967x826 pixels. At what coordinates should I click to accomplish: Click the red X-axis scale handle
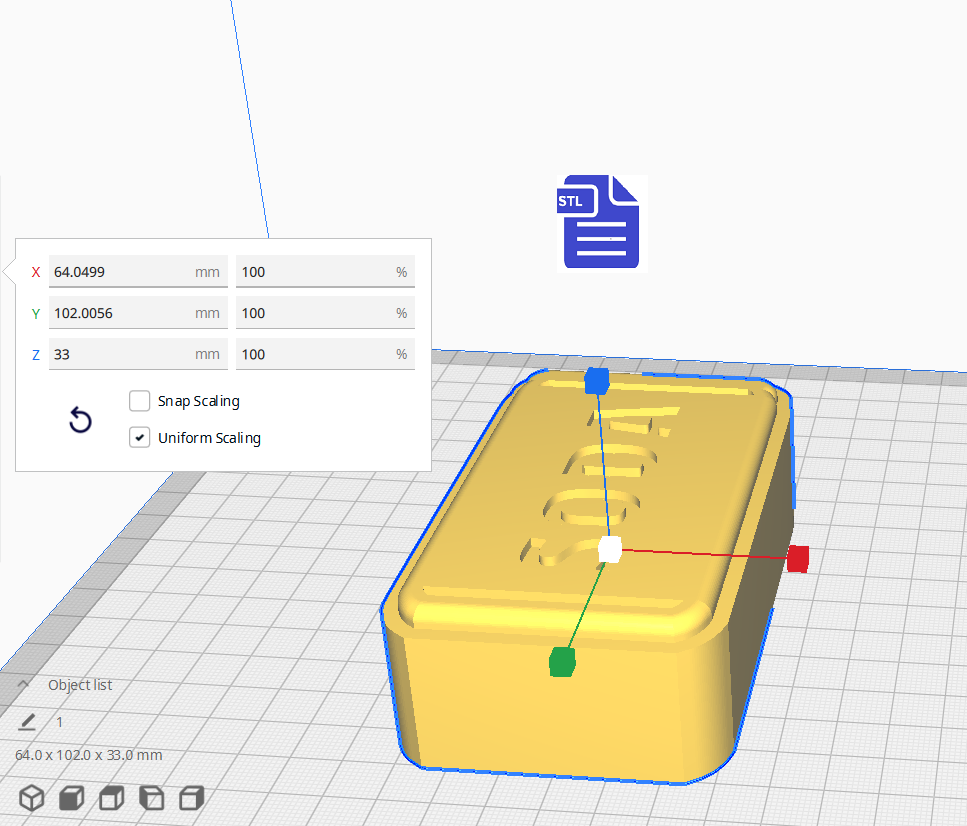(797, 559)
